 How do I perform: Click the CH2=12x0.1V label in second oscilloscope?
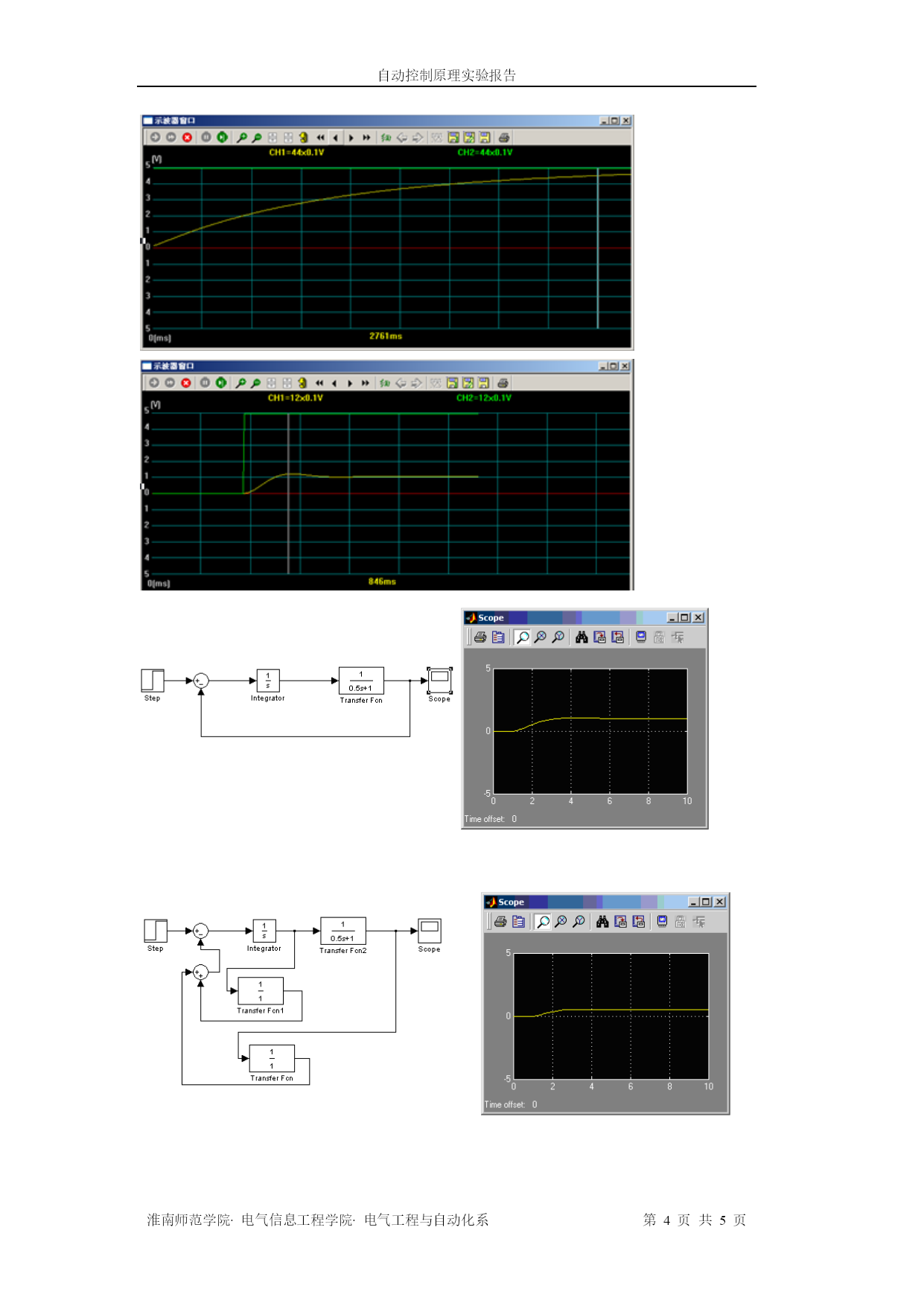coord(484,398)
